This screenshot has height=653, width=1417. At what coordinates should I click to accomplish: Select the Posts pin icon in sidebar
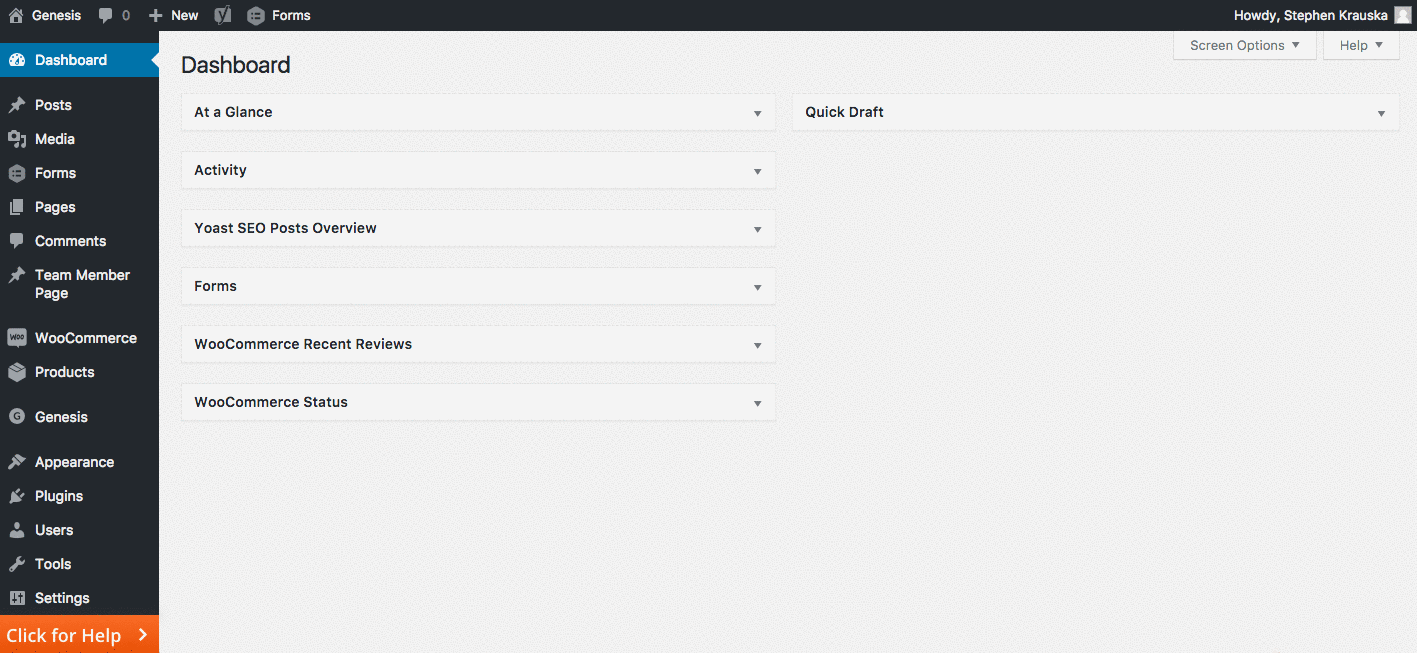tap(18, 105)
